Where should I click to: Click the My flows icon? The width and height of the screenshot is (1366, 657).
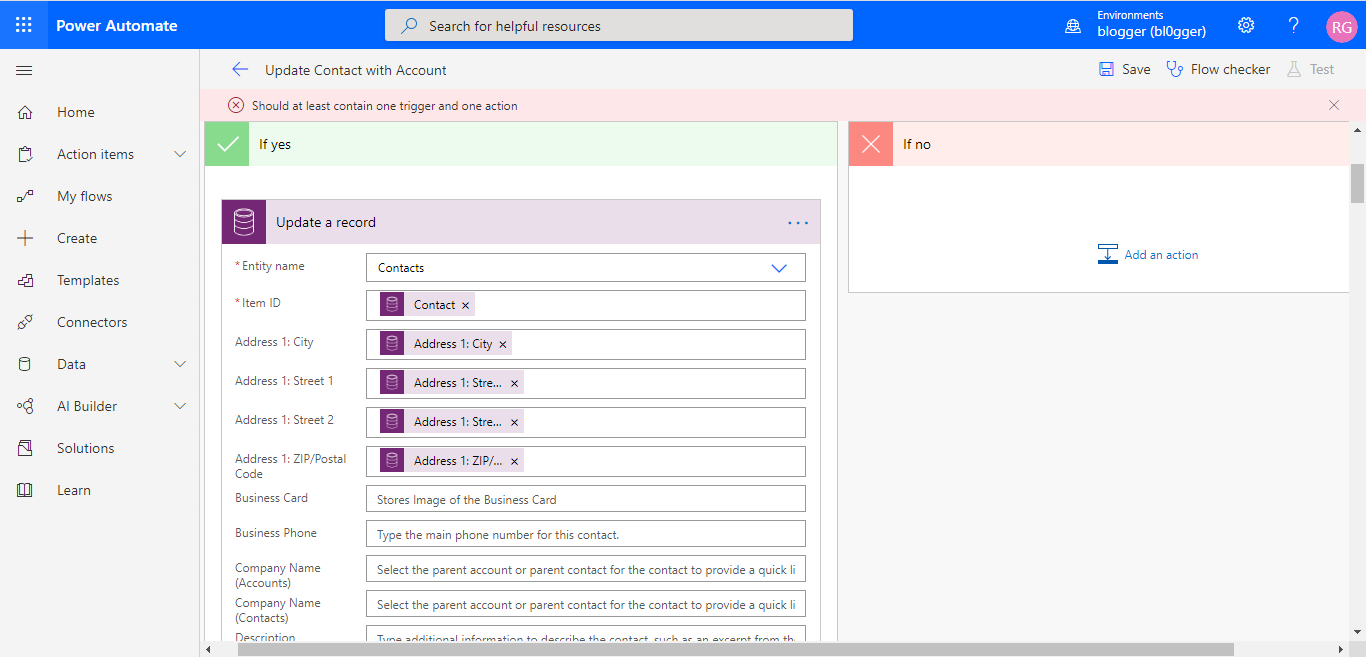click(x=26, y=196)
